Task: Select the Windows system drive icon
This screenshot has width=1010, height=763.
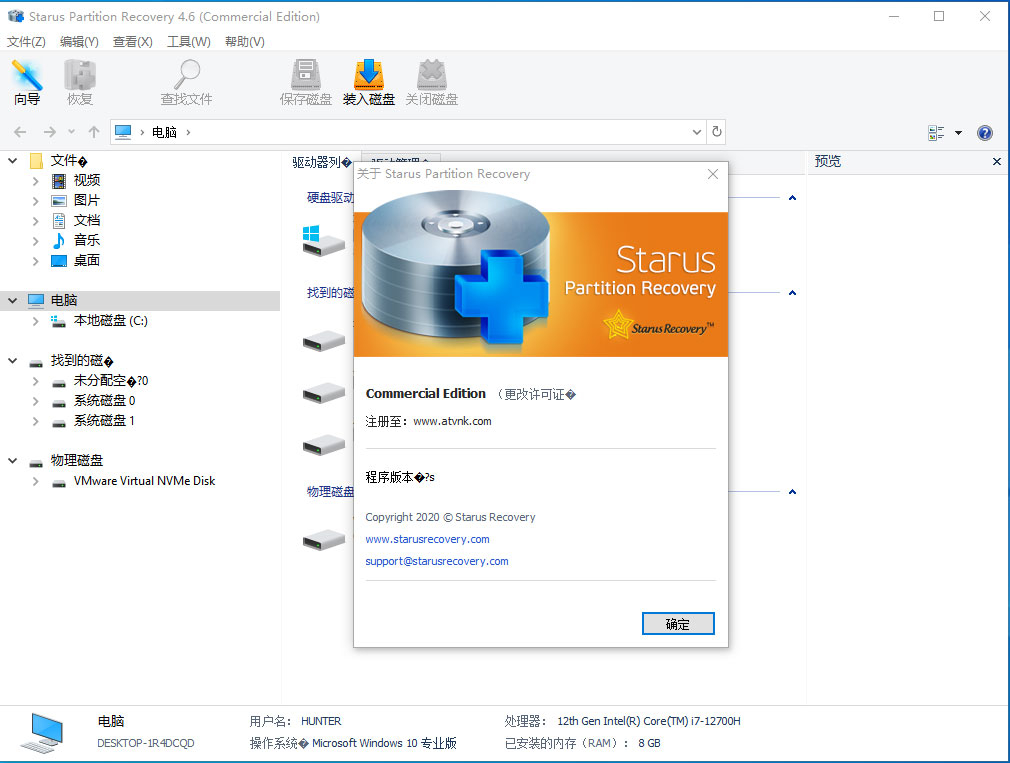Action: pyautogui.click(x=324, y=241)
